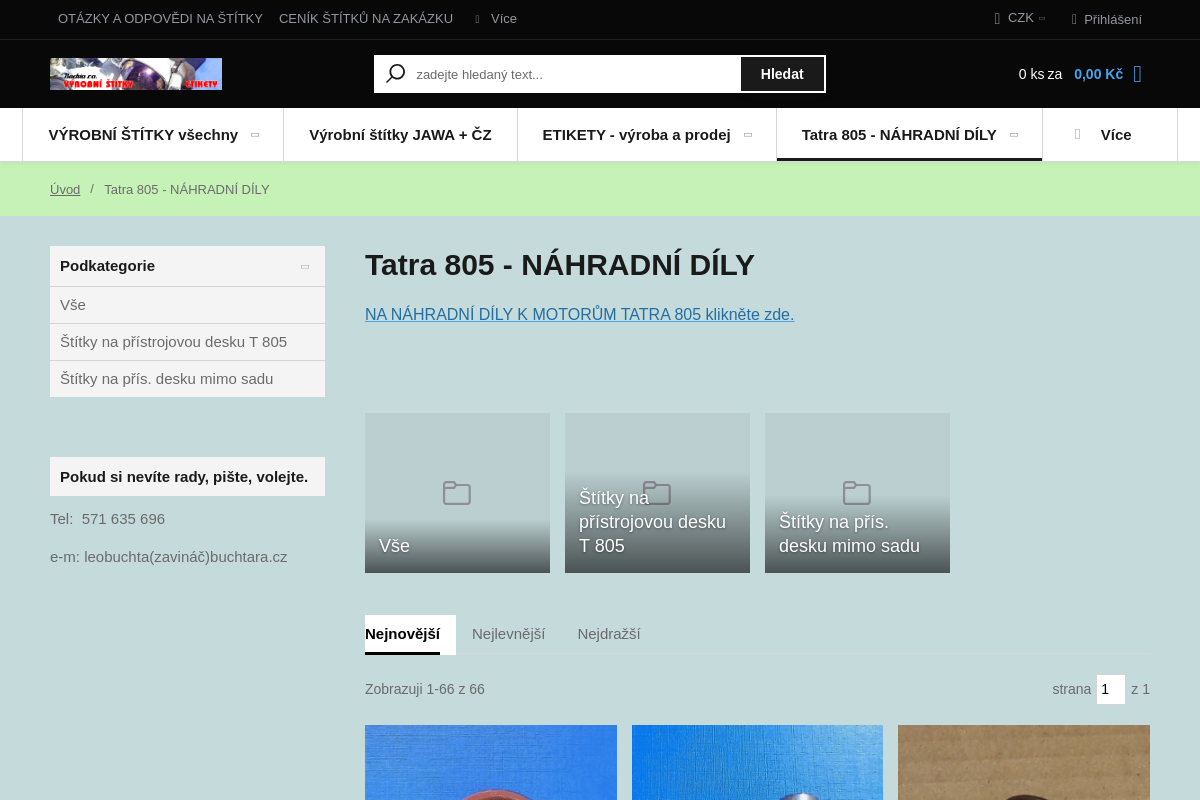Click the search text input field

pos(574,74)
